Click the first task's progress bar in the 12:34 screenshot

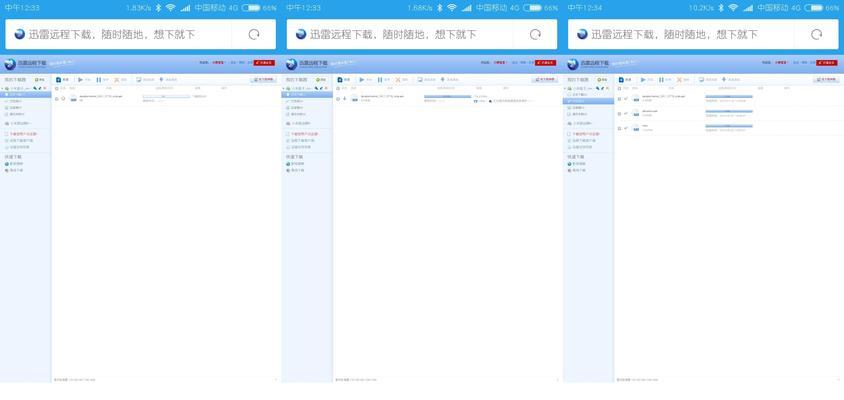729,97
